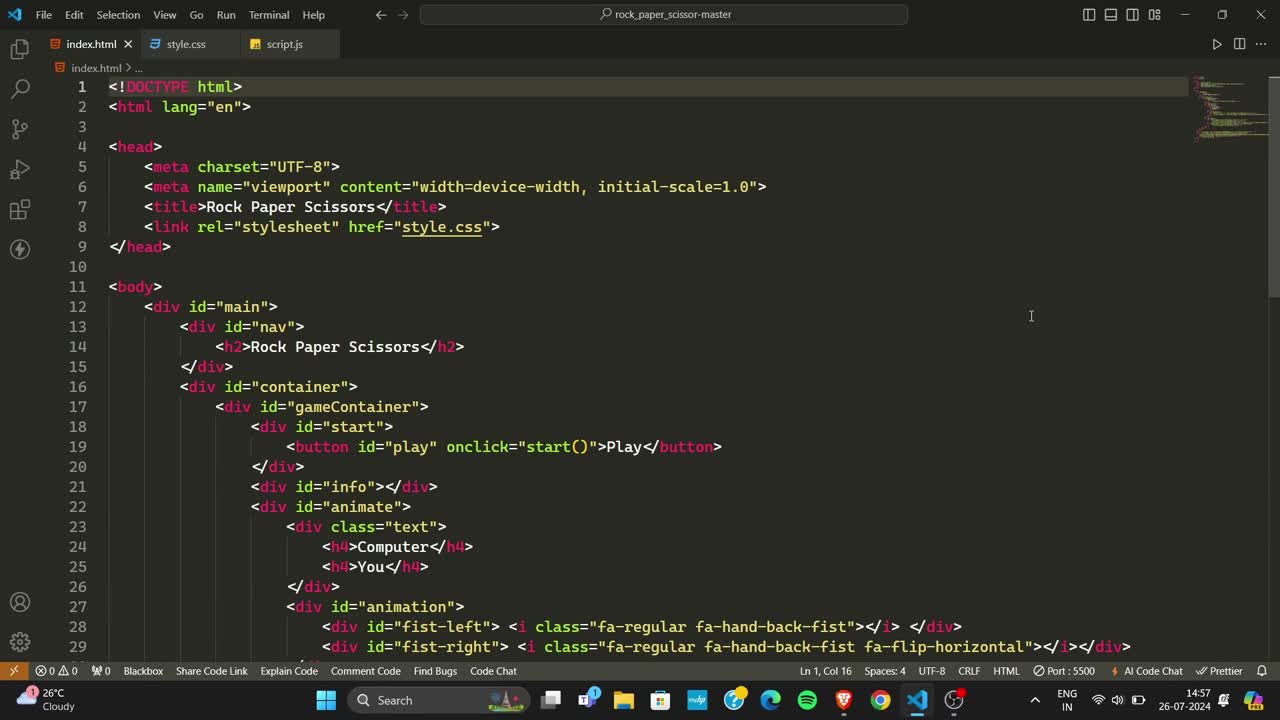Open the Windows Start button
Image resolution: width=1280 pixels, height=720 pixels.
point(326,700)
